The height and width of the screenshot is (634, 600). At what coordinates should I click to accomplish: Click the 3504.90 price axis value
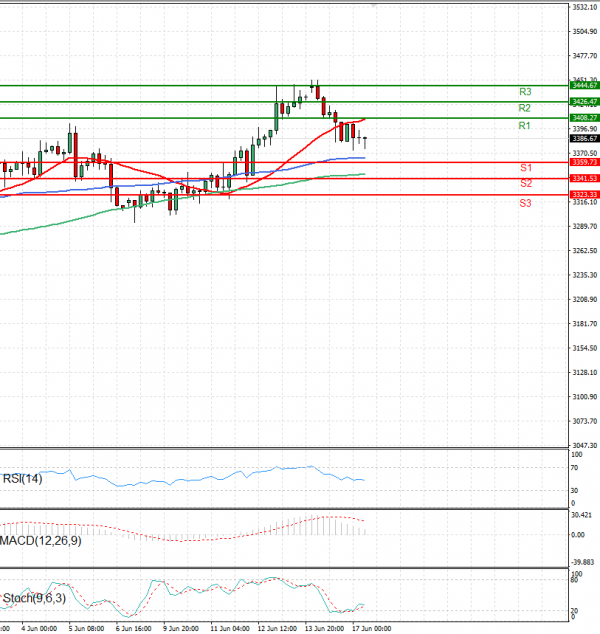click(x=585, y=32)
